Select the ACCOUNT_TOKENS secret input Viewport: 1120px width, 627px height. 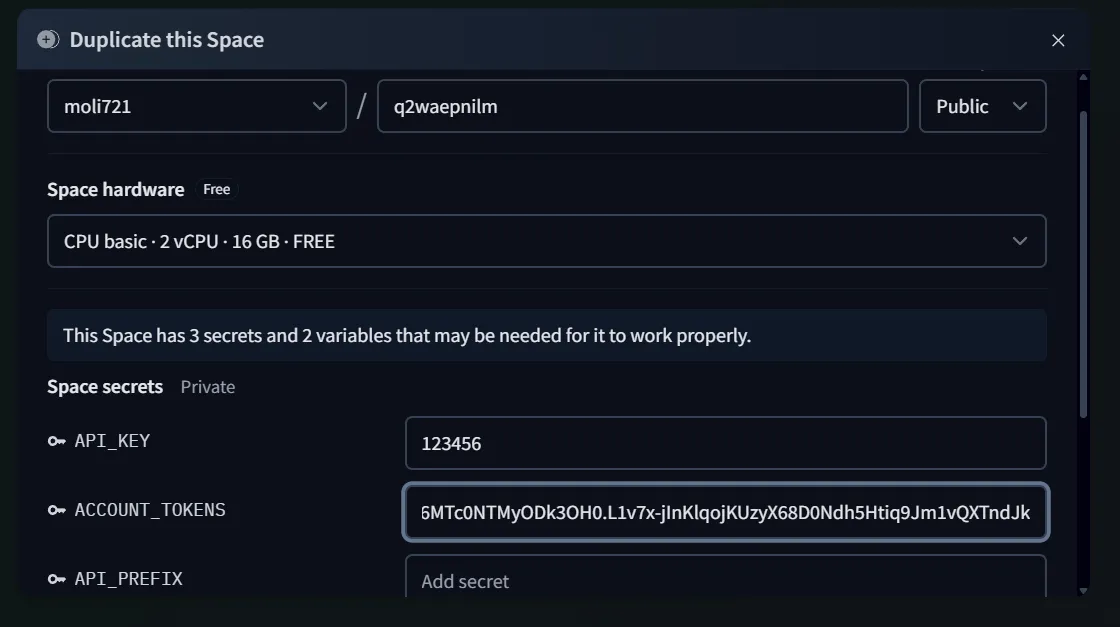pos(725,512)
